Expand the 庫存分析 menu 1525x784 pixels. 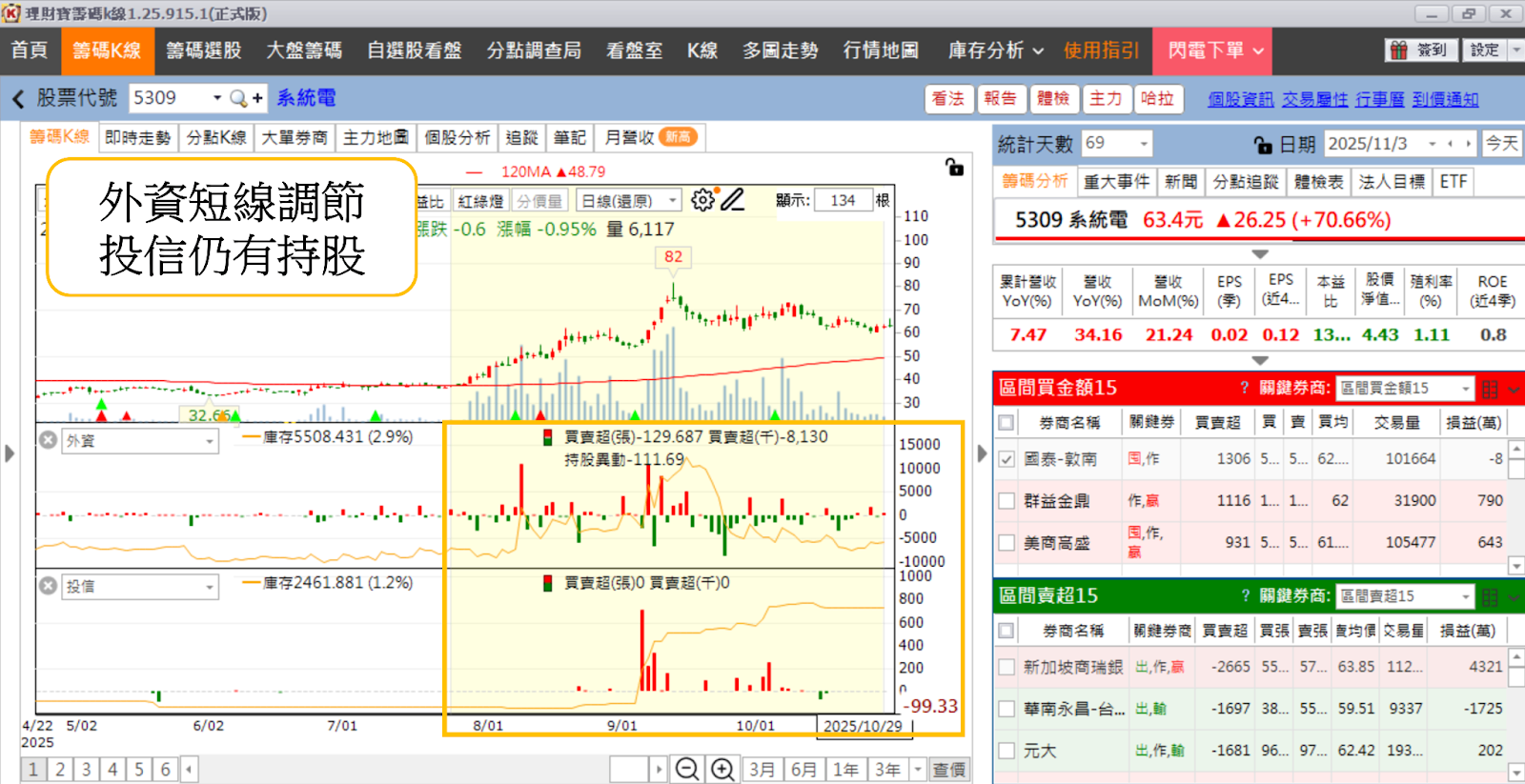(995, 50)
